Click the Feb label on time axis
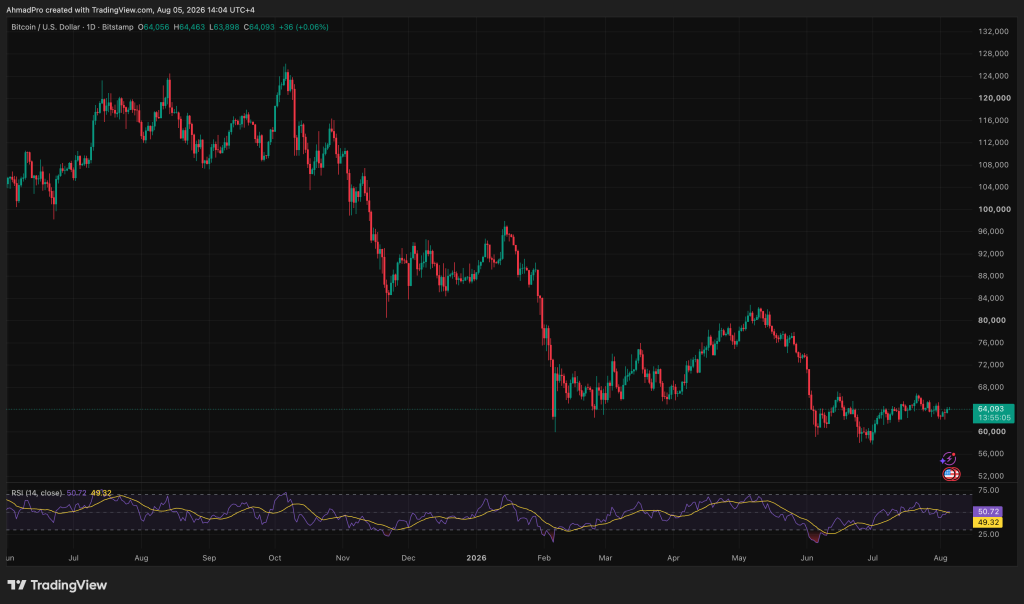 pyautogui.click(x=544, y=558)
